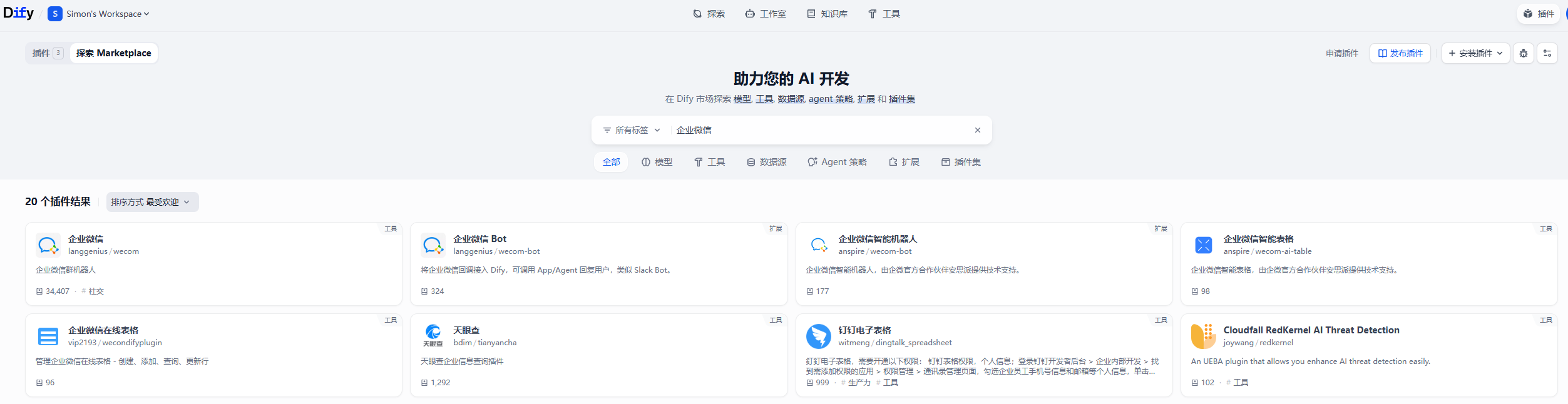Click the search field containing 企业微信
The image size is (1568, 404).
[x=820, y=130]
